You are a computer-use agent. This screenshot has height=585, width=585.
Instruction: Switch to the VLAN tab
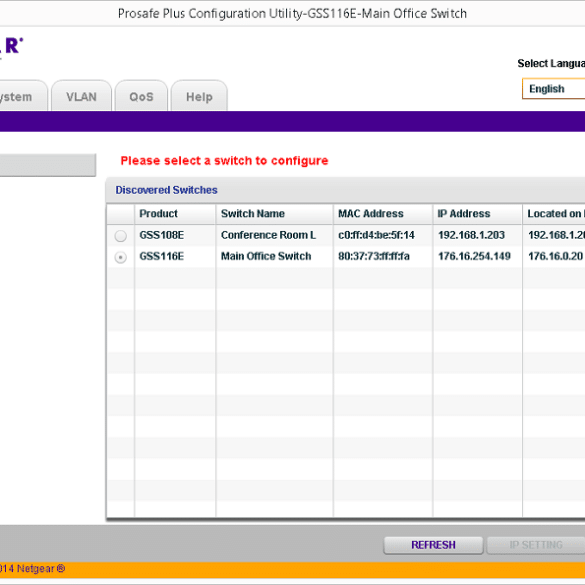pos(81,97)
